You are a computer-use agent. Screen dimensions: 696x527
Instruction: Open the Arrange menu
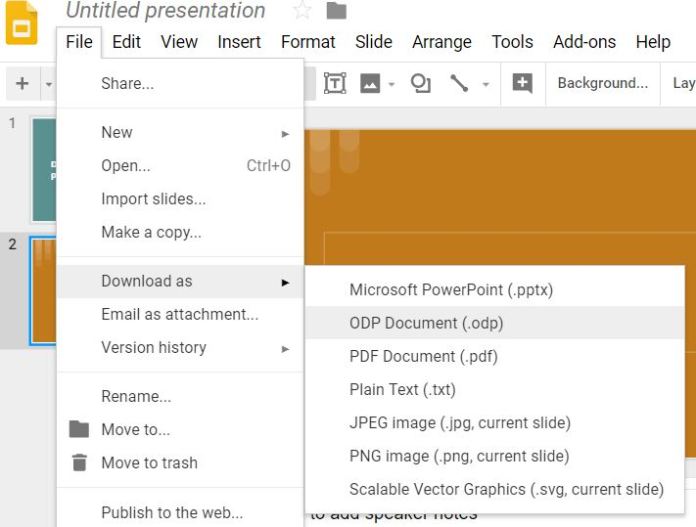[x=442, y=42]
